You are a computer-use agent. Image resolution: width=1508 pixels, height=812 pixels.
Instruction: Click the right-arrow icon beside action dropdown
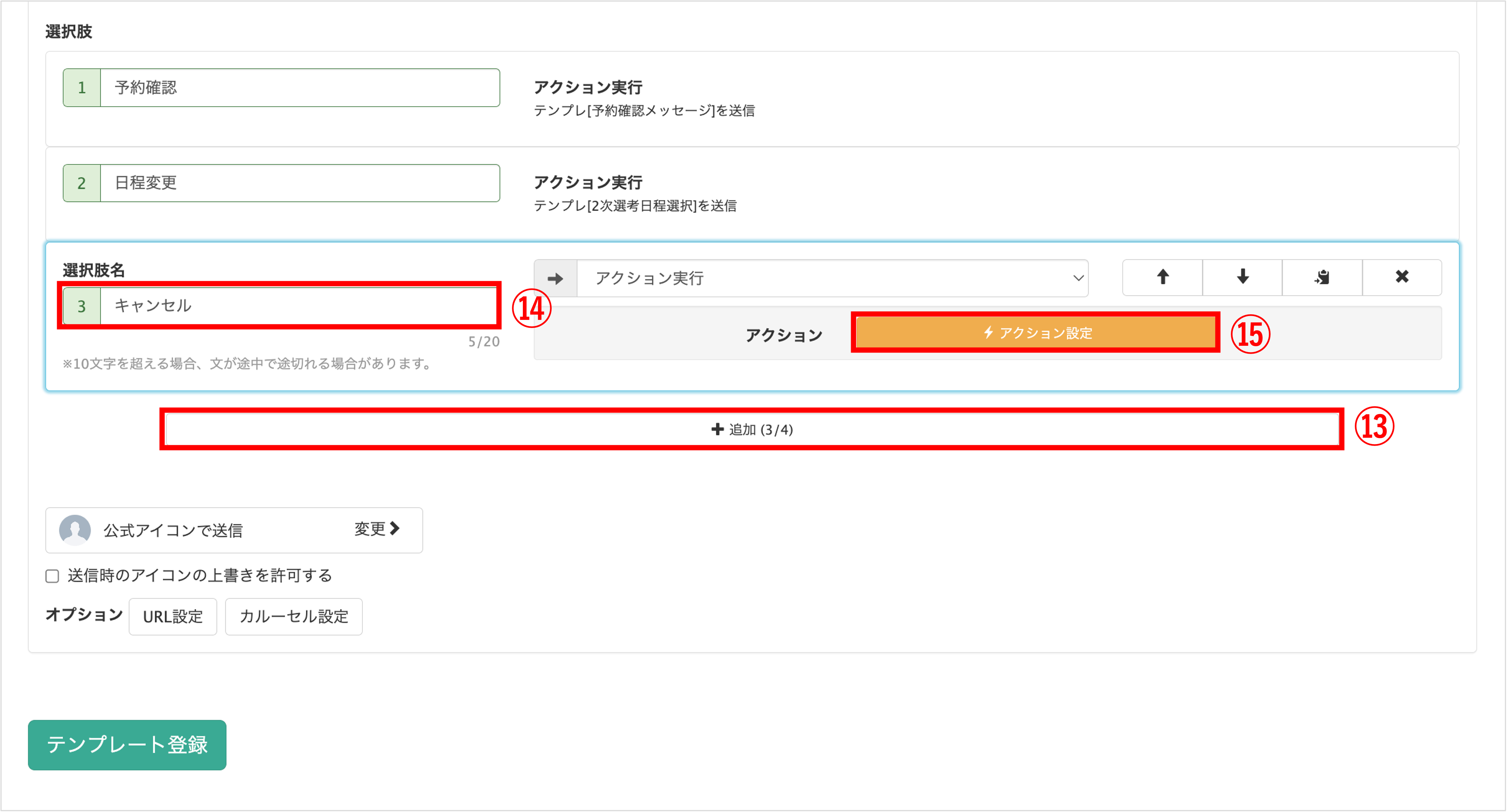click(555, 279)
